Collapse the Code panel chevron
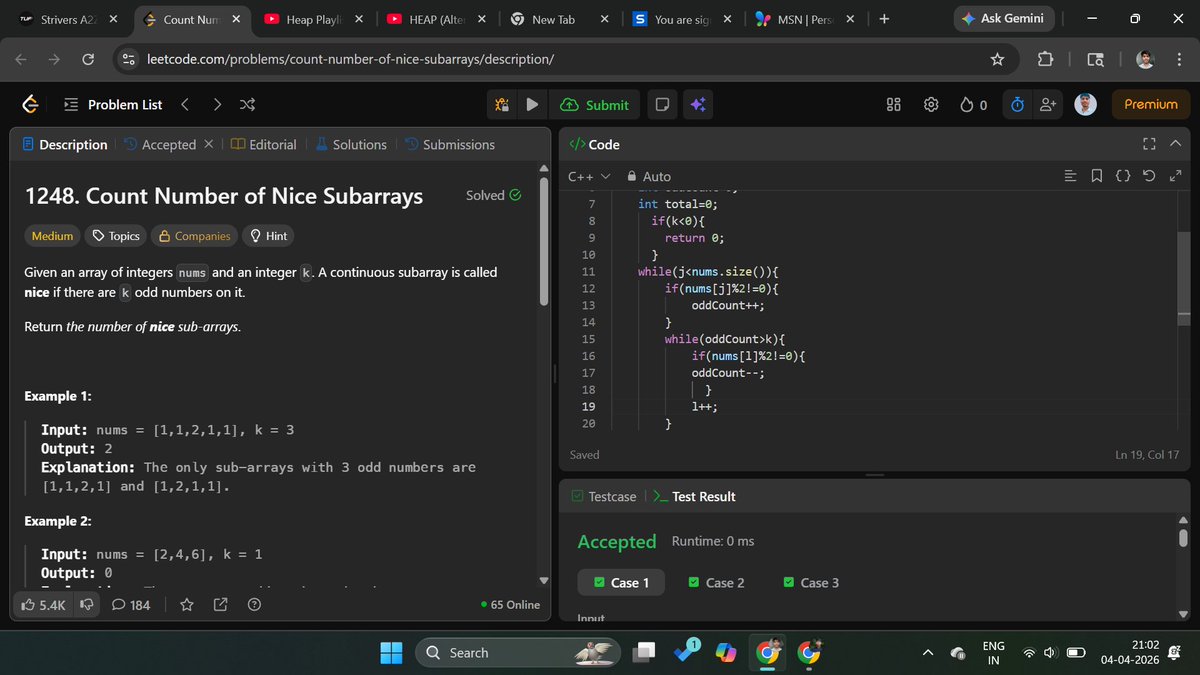Viewport: 1200px width, 675px height. [x=1175, y=144]
